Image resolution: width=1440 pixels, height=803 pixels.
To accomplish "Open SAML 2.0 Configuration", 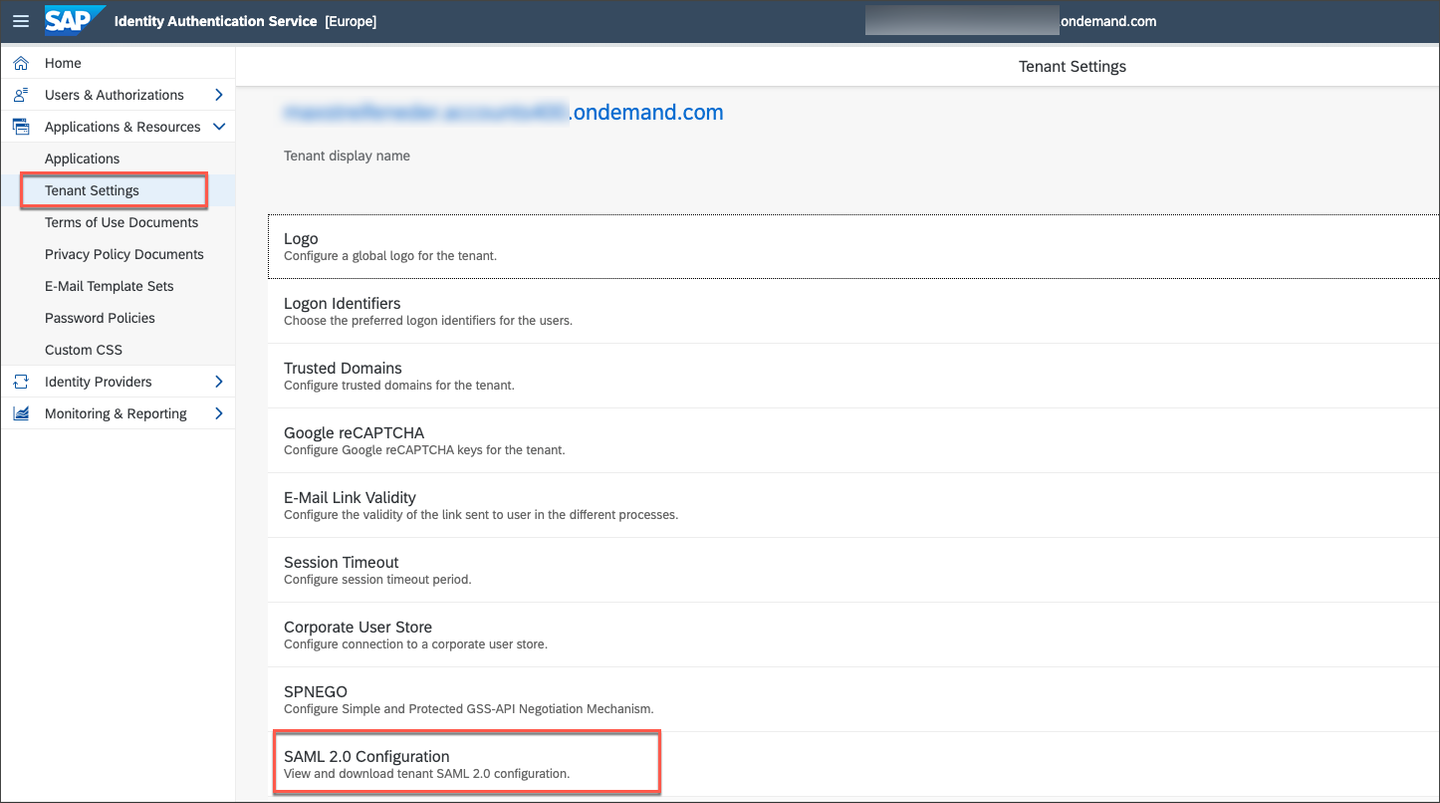I will point(854,764).
